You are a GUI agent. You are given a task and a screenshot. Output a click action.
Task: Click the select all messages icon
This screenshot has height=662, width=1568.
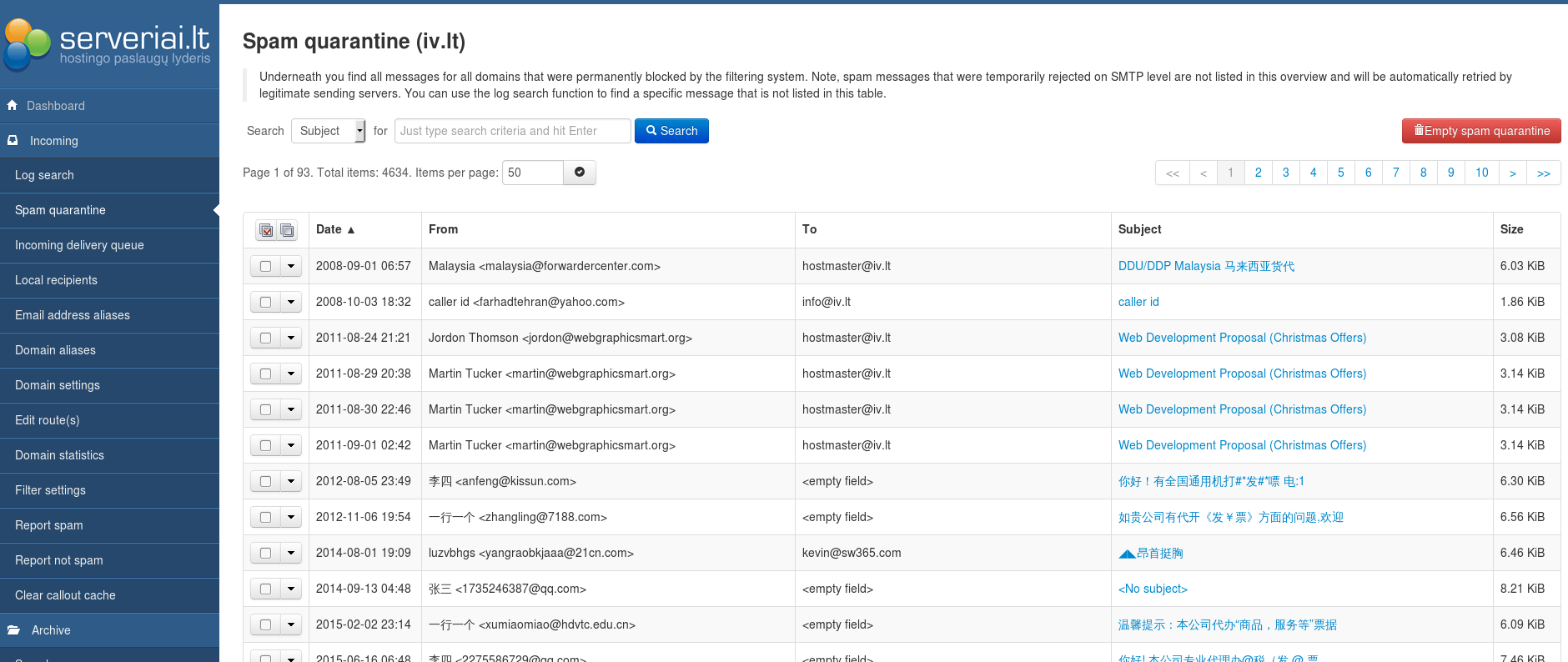point(266,230)
